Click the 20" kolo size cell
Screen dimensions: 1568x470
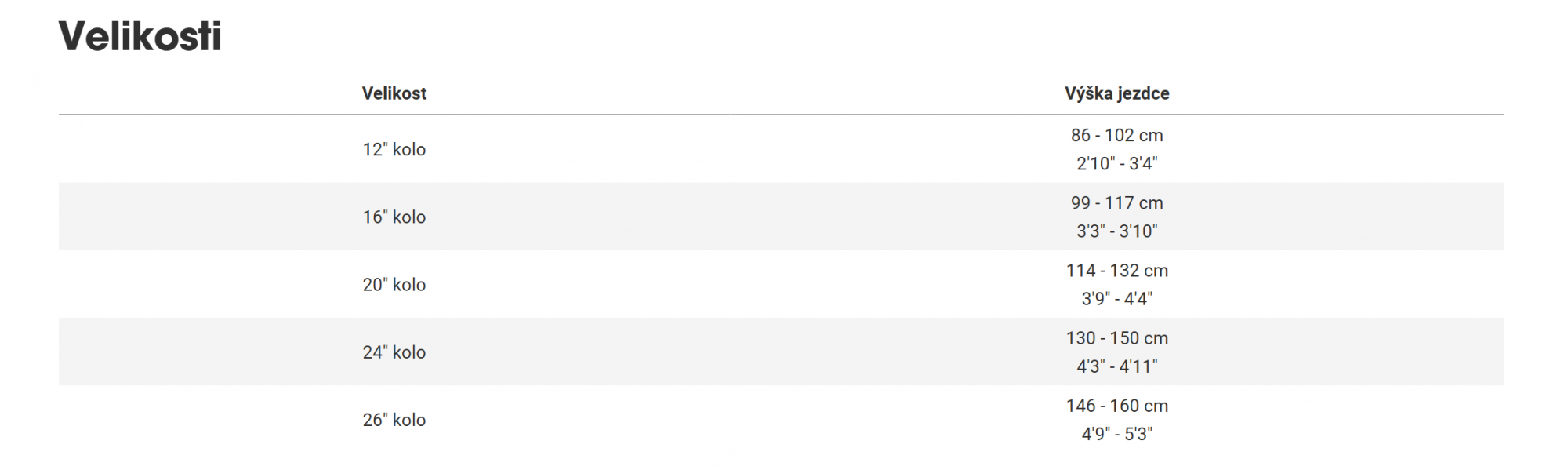(x=394, y=284)
